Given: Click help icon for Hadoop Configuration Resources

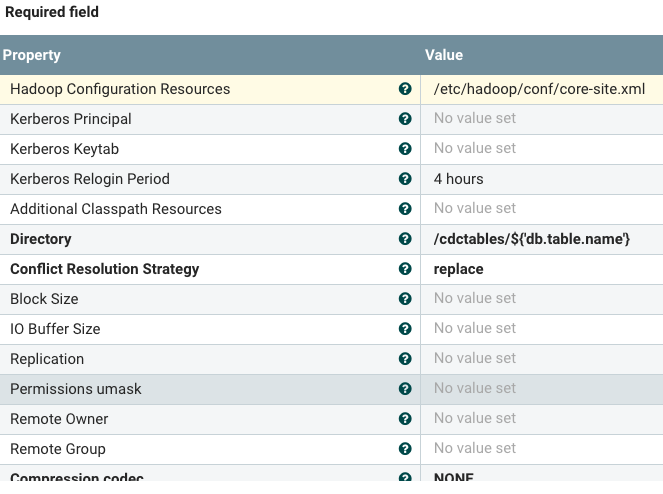Looking at the screenshot, I should pyautogui.click(x=405, y=89).
